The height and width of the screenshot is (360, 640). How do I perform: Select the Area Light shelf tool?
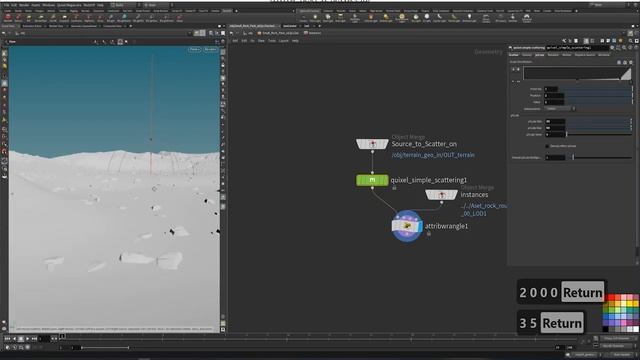tap(340, 18)
